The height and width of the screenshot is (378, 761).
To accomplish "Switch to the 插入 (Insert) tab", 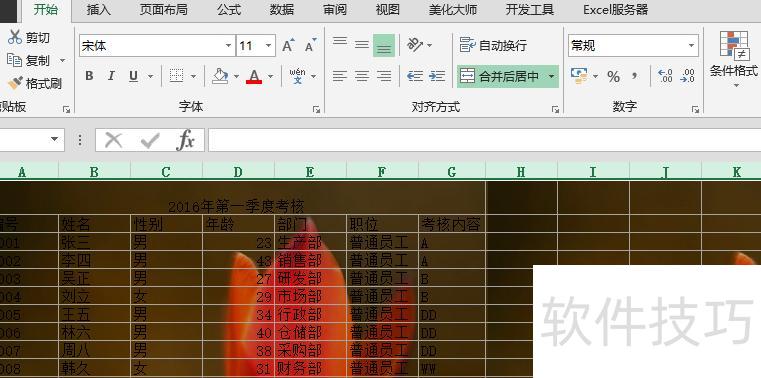I will pos(99,10).
